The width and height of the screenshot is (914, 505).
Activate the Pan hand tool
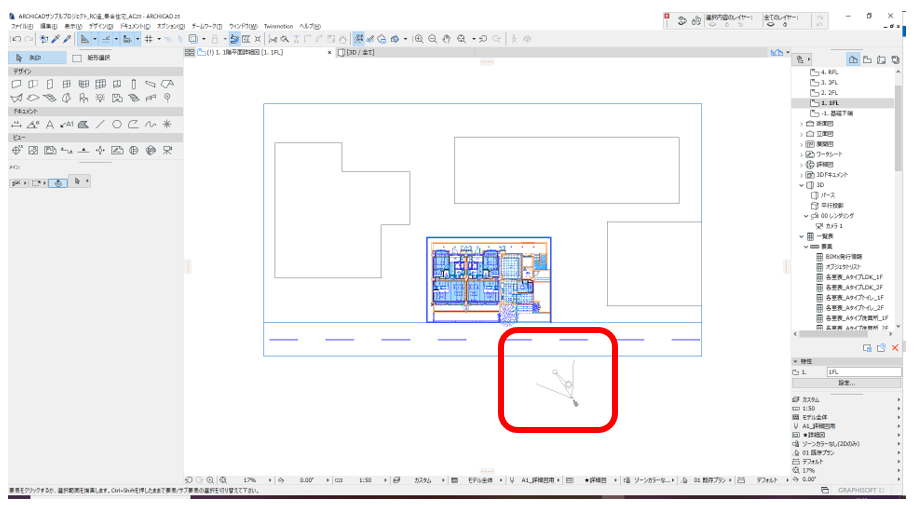click(x=447, y=39)
